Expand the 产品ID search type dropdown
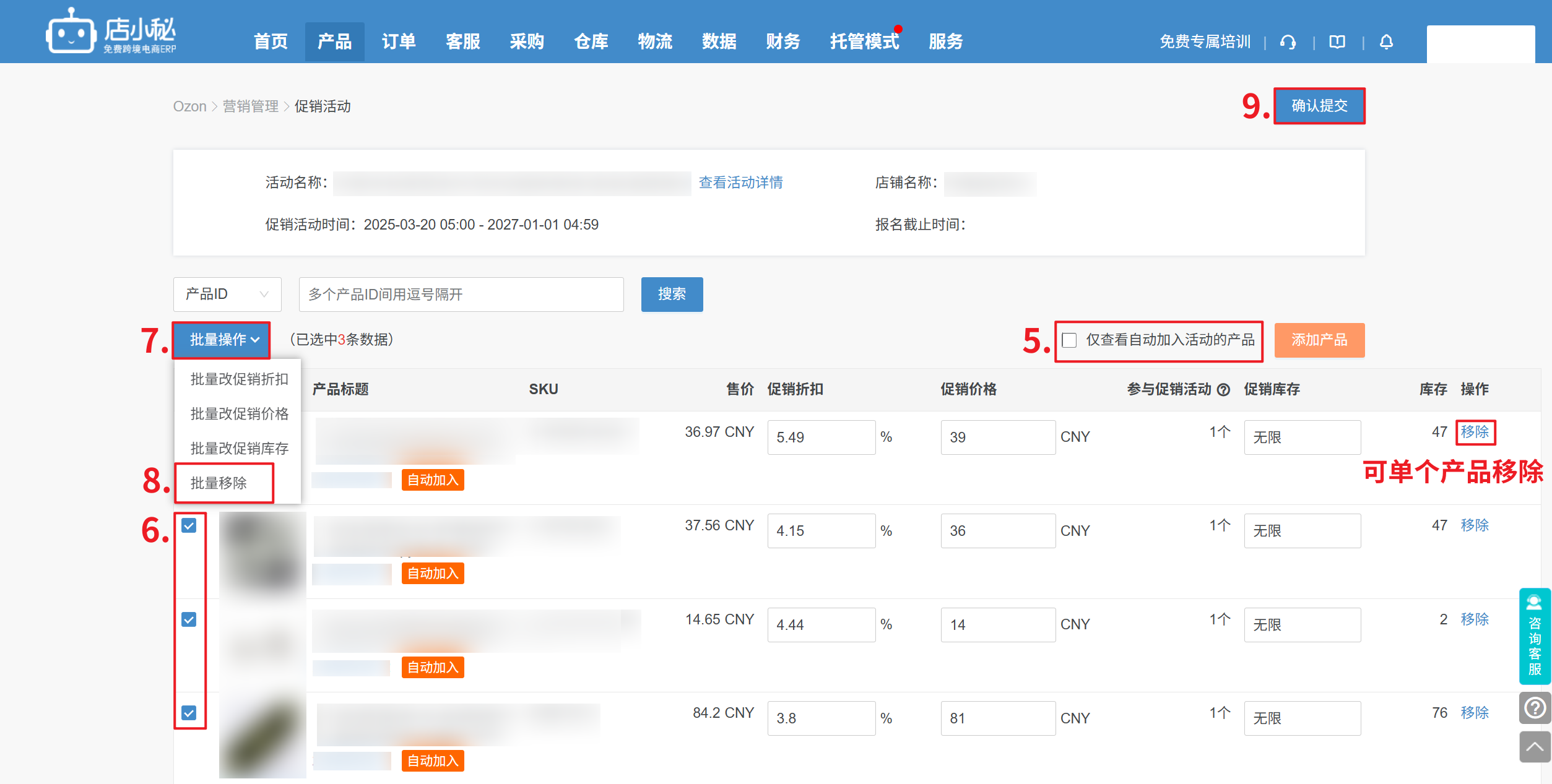1552x784 pixels. coord(227,295)
